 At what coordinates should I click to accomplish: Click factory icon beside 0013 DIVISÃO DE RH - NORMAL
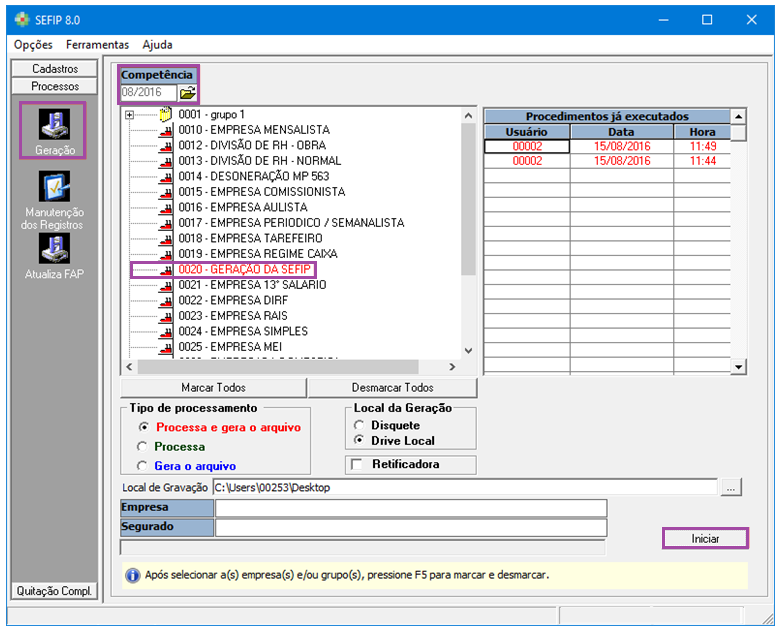point(166,161)
